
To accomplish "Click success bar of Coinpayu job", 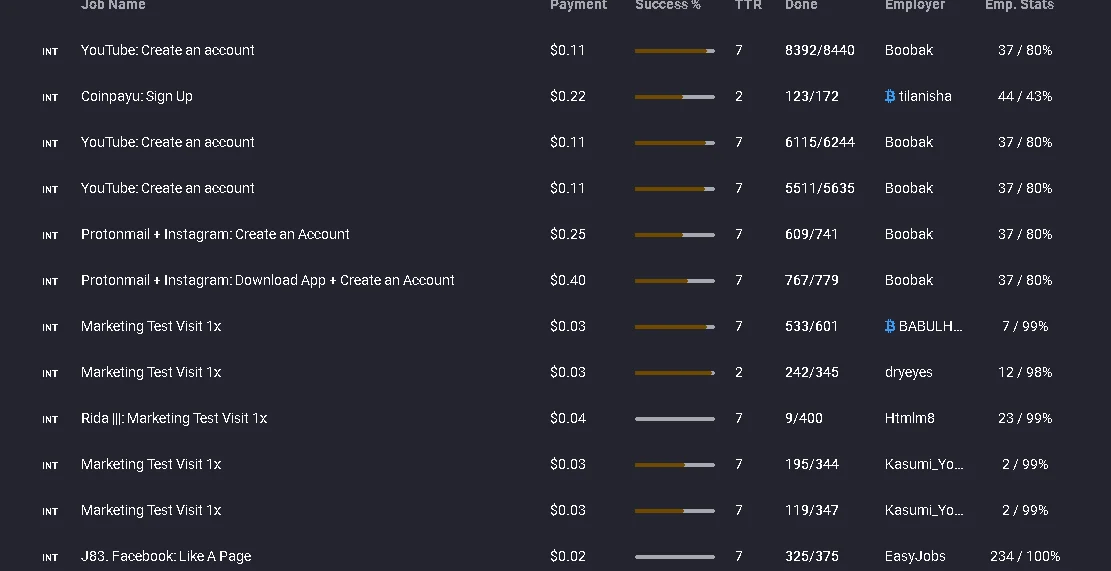I will click(675, 97).
